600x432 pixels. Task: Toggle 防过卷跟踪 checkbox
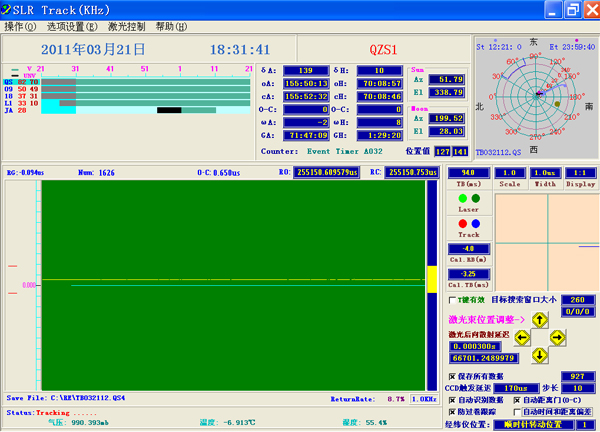point(452,412)
